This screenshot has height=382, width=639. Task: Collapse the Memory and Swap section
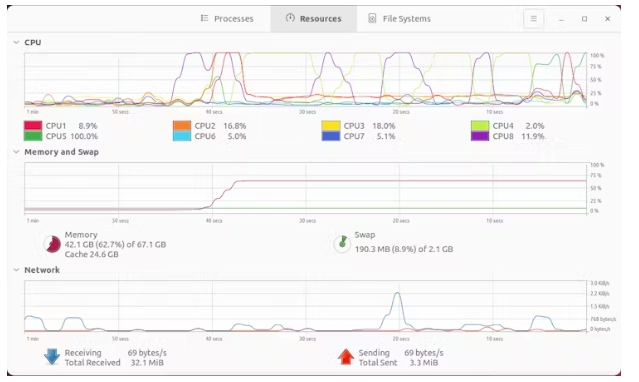coord(16,152)
